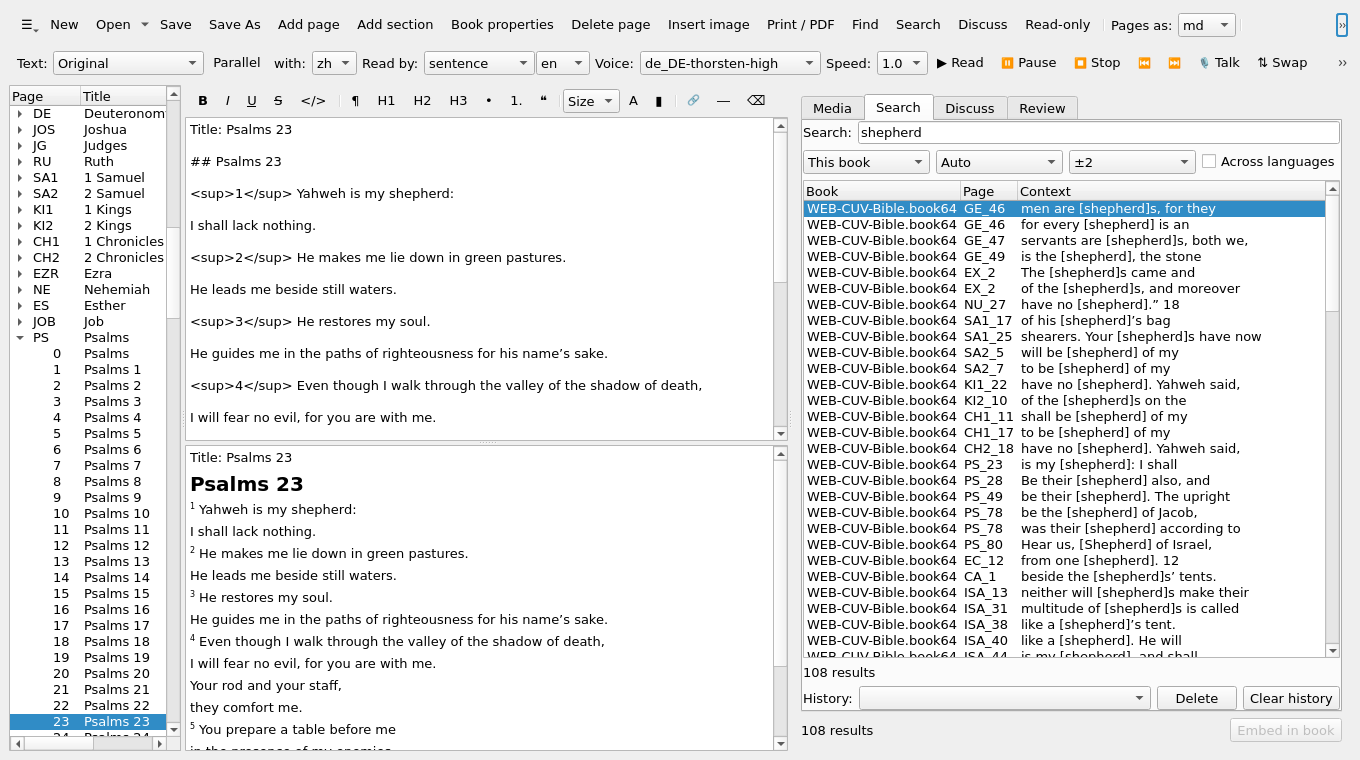Apply bold formatting
This screenshot has height=760, width=1360.
click(x=203, y=101)
